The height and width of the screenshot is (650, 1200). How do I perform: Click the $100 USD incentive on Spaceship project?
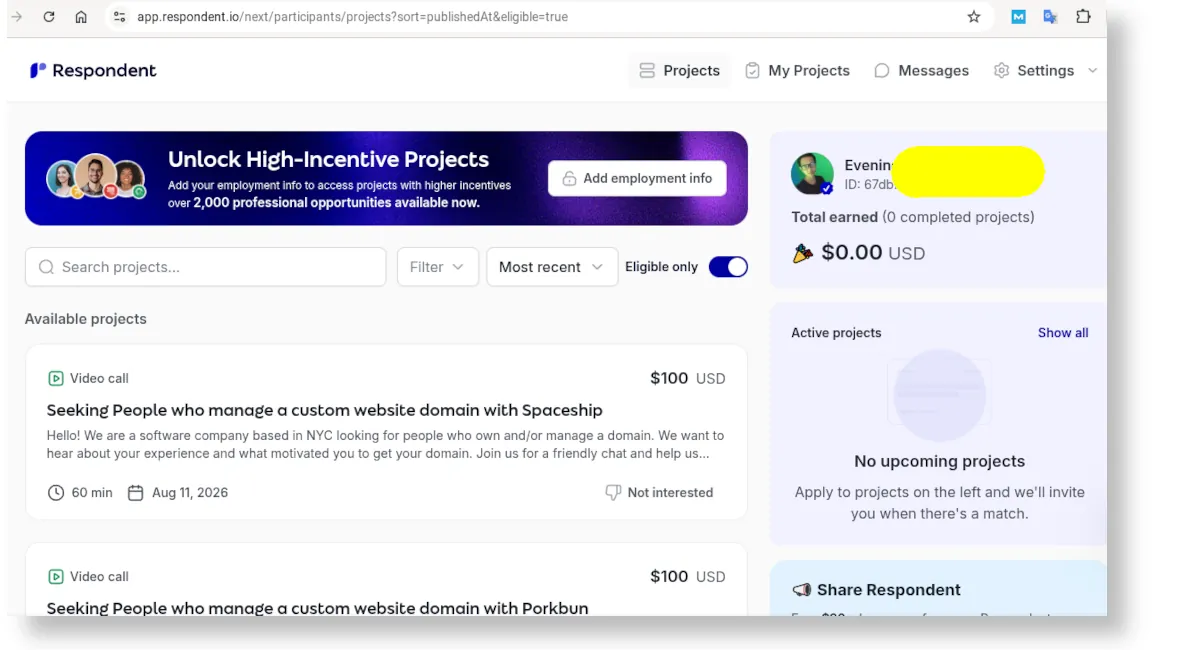687,378
